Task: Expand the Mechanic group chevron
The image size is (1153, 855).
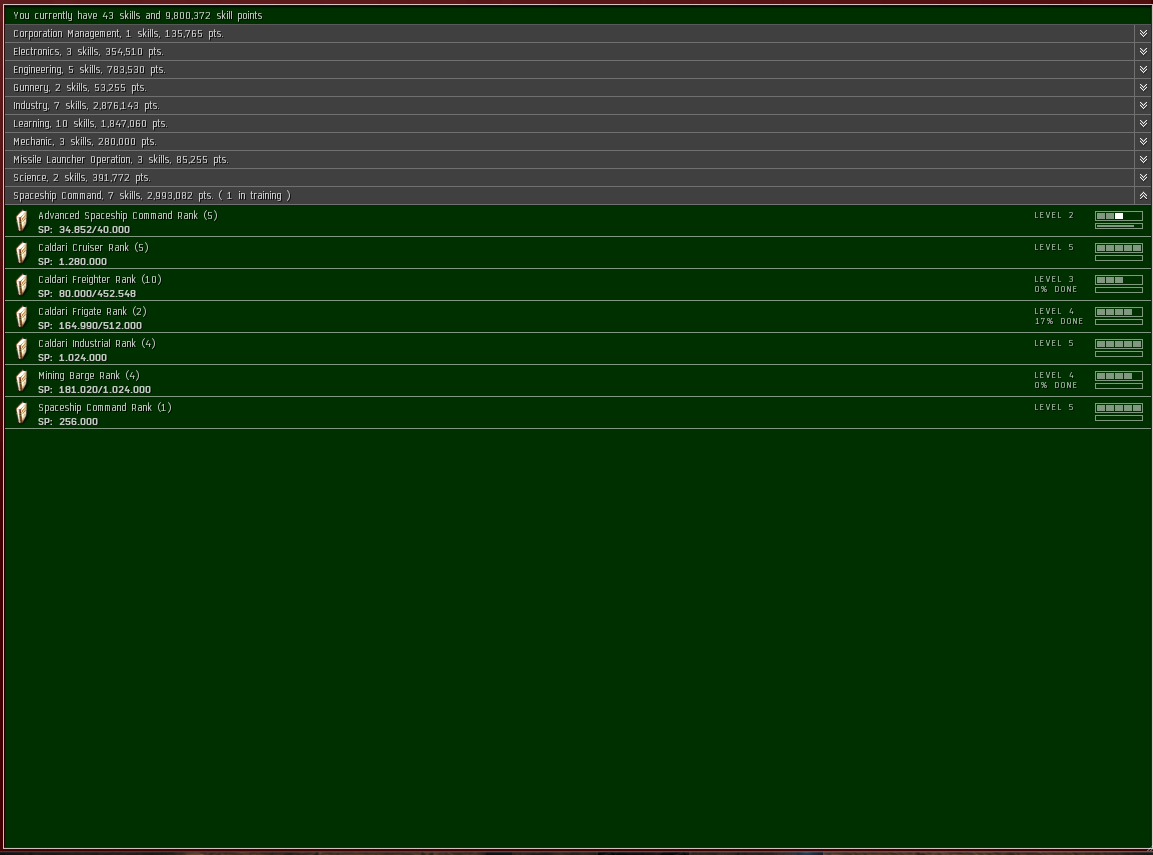Action: coord(1143,142)
